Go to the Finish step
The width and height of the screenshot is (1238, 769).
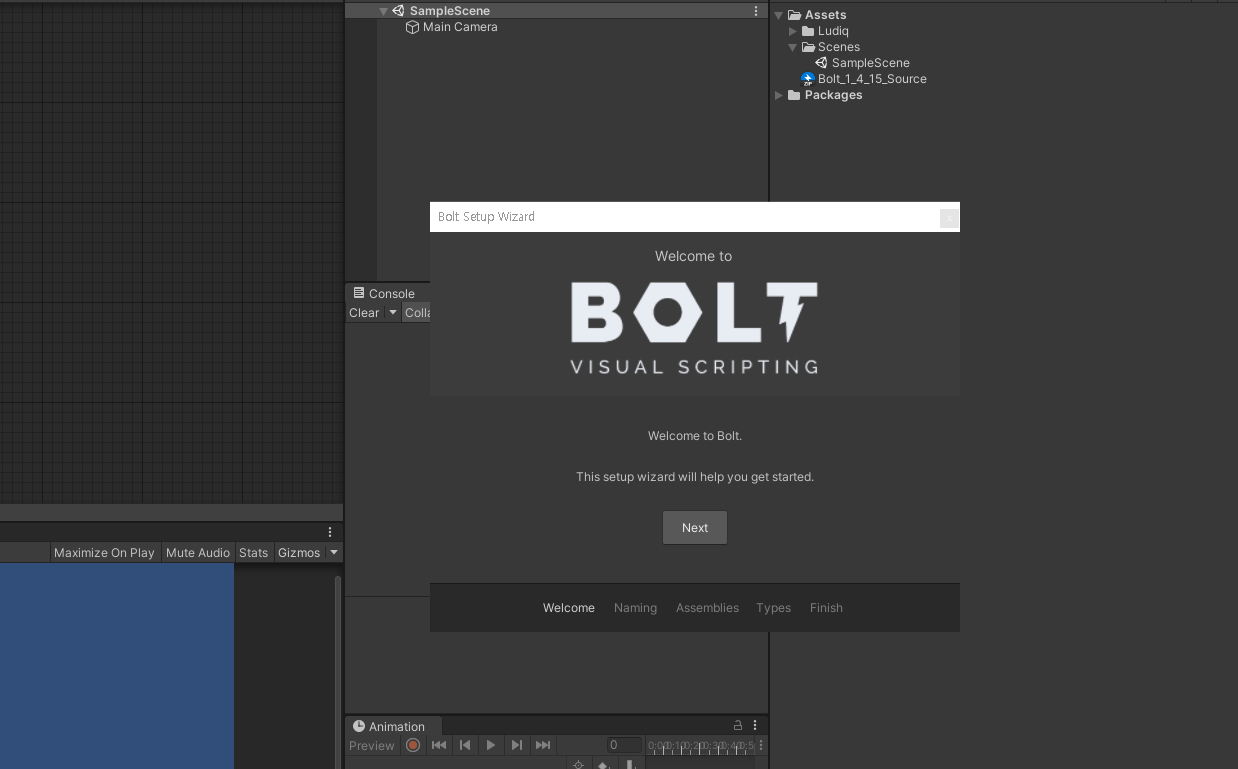[x=826, y=608]
